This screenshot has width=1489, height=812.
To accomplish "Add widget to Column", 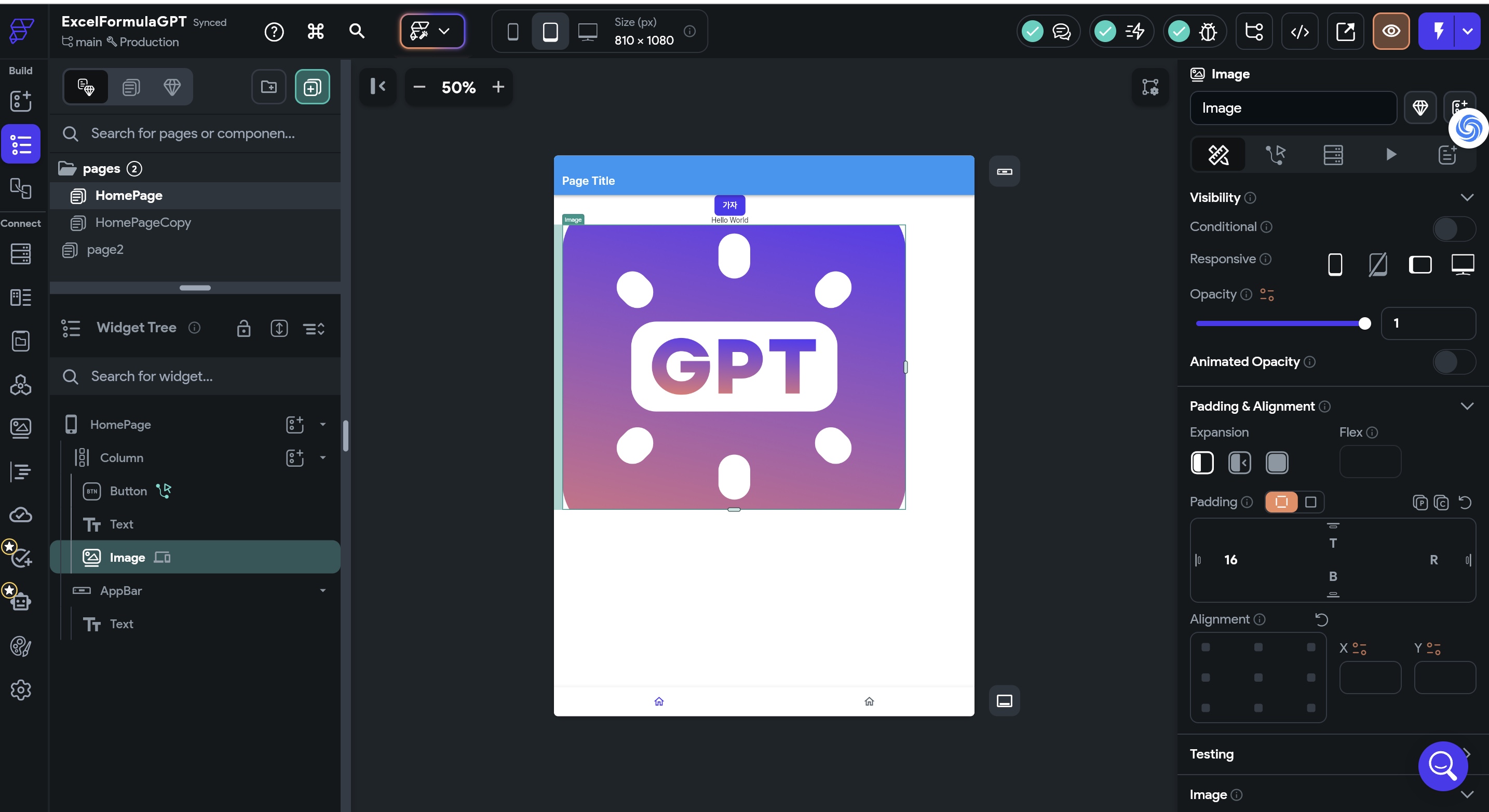I will tap(294, 458).
